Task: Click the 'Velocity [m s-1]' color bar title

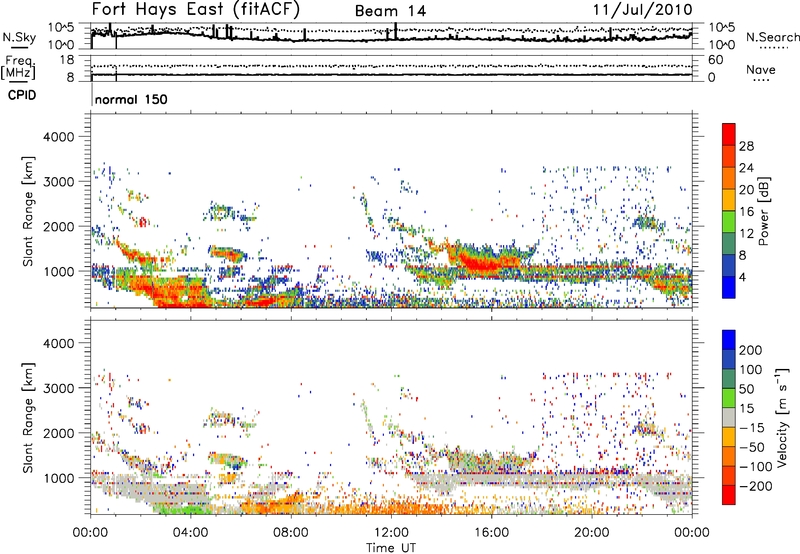Action: [x=782, y=417]
